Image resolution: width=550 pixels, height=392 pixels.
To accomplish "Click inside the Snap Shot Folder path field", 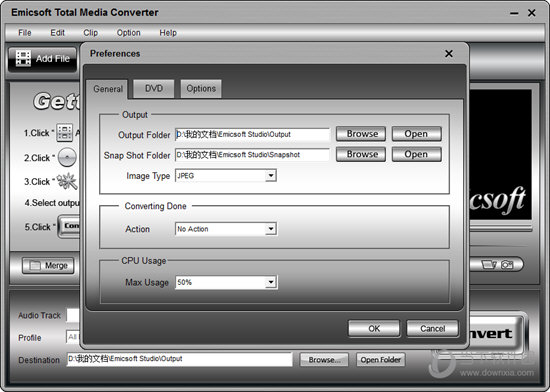I will [x=252, y=155].
